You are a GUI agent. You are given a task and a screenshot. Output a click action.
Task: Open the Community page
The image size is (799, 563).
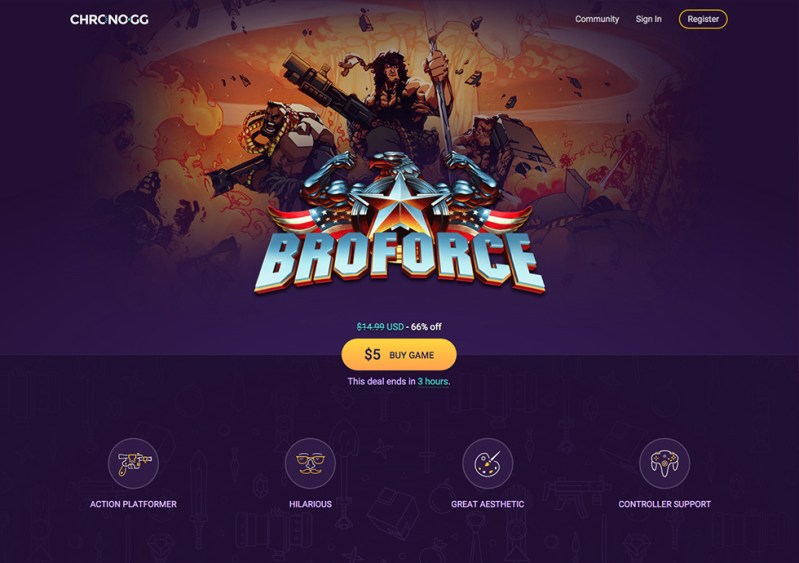(597, 19)
